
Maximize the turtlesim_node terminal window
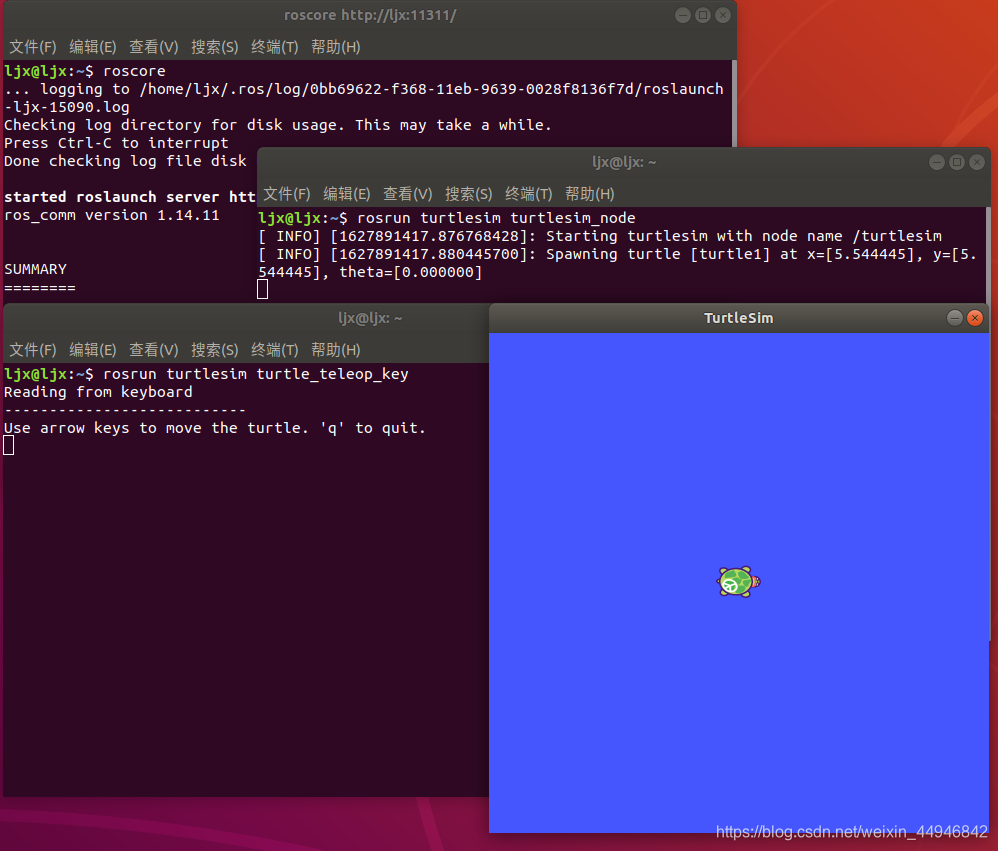coord(957,162)
